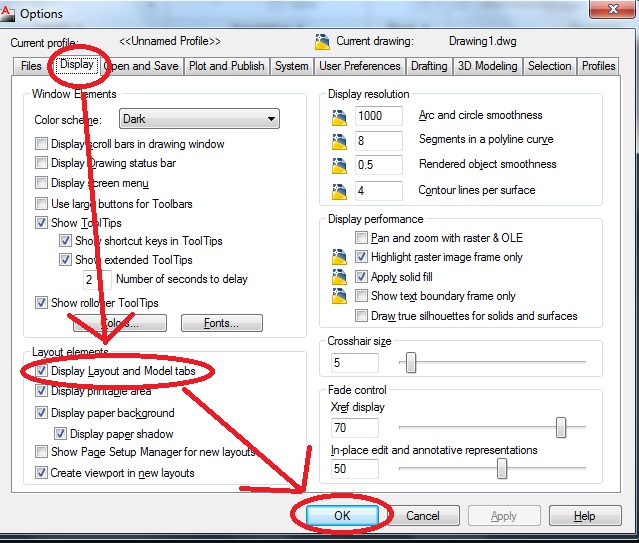Image resolution: width=639 pixels, height=543 pixels.
Task: Click drawing icon beside Show text boundary frame
Action: 339,296
